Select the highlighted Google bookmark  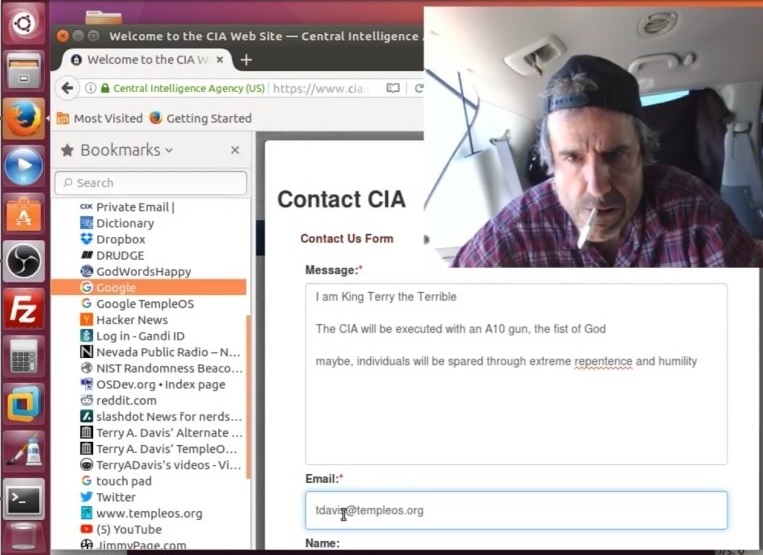pos(149,287)
